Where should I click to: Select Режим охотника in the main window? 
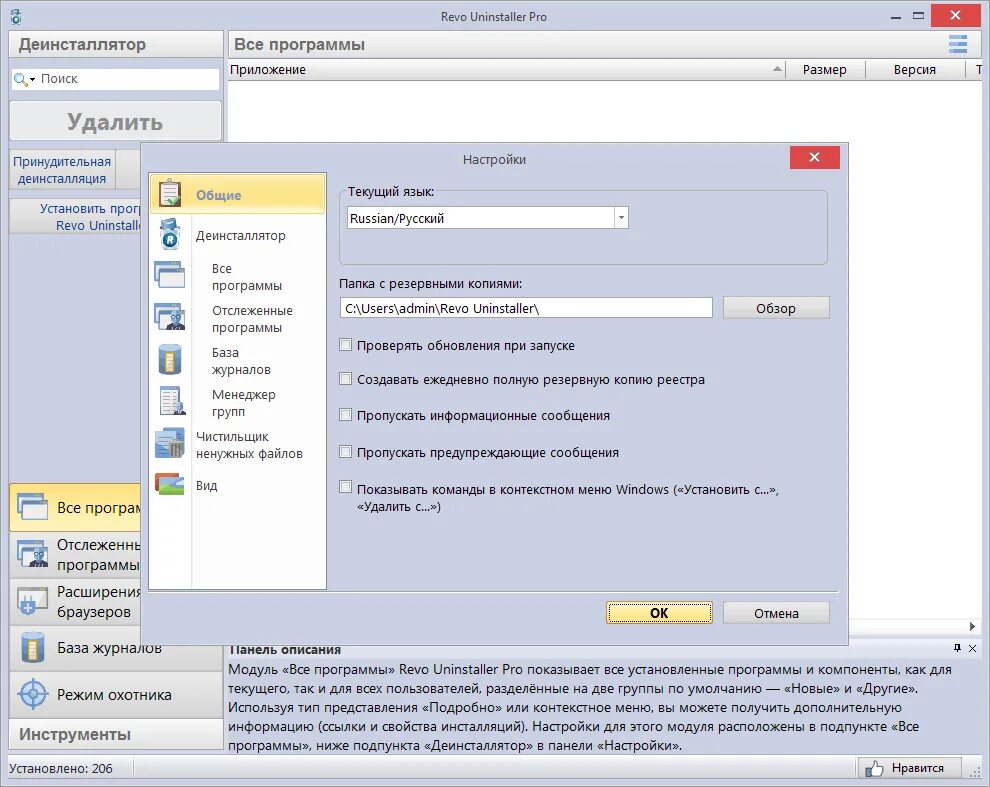(116, 694)
